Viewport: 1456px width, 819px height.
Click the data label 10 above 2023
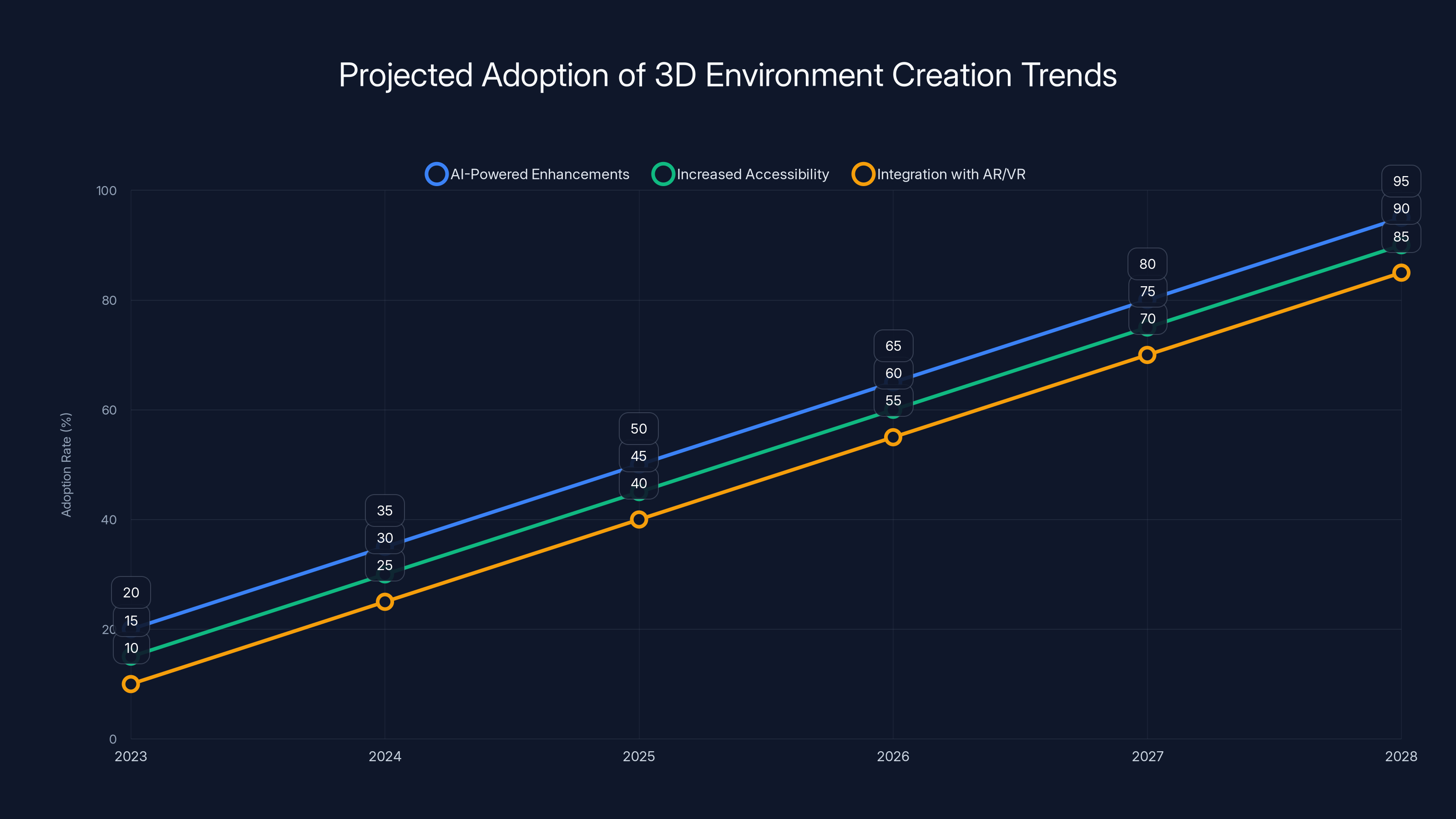131,648
